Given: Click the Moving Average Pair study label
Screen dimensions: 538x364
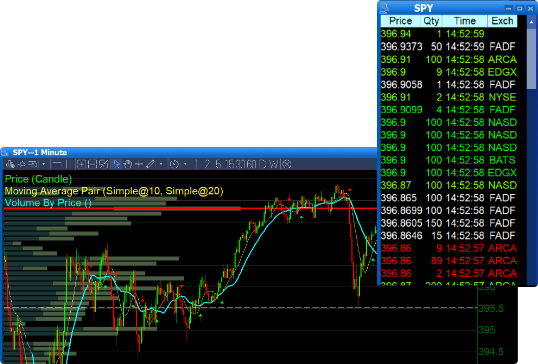Looking at the screenshot, I should coord(114,191).
